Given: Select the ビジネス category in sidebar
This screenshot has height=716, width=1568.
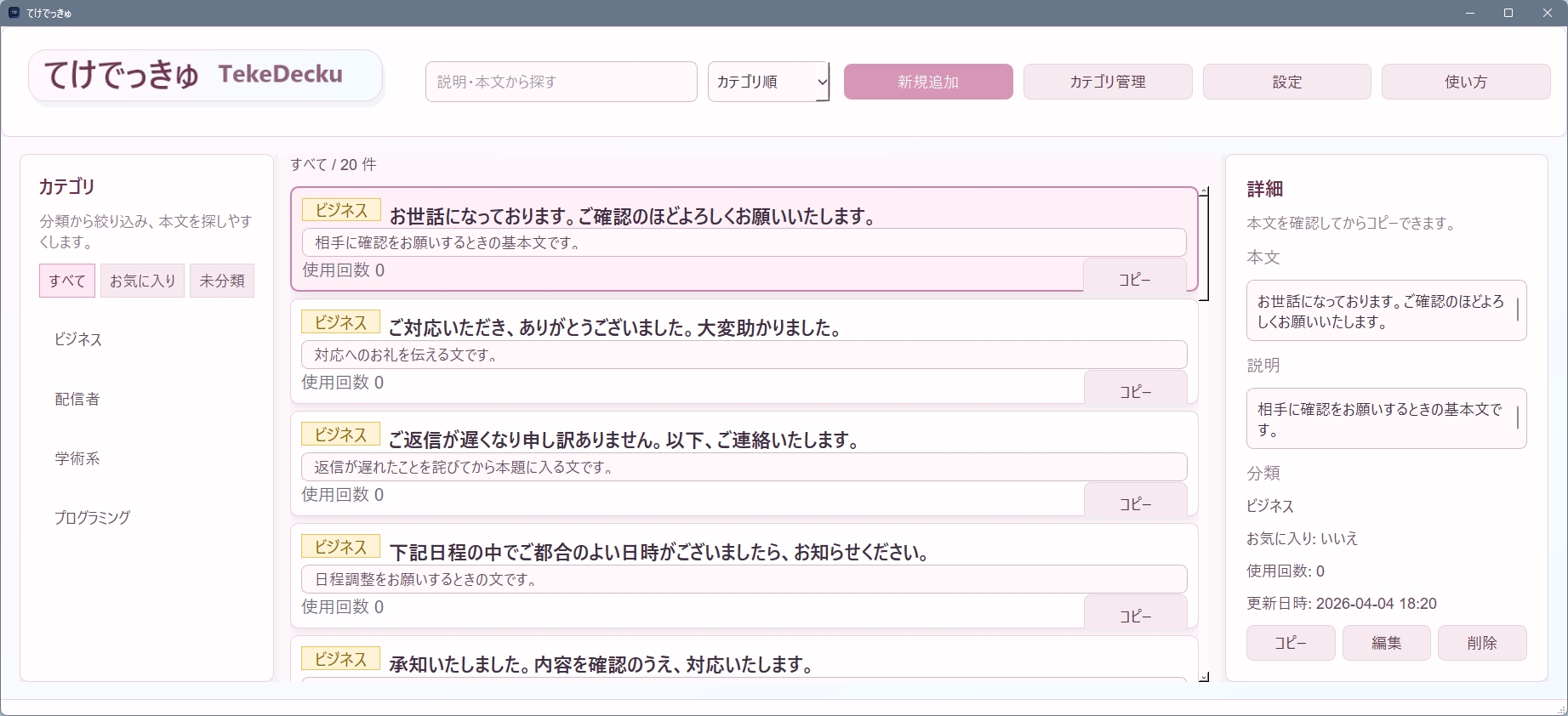Looking at the screenshot, I should pos(78,339).
